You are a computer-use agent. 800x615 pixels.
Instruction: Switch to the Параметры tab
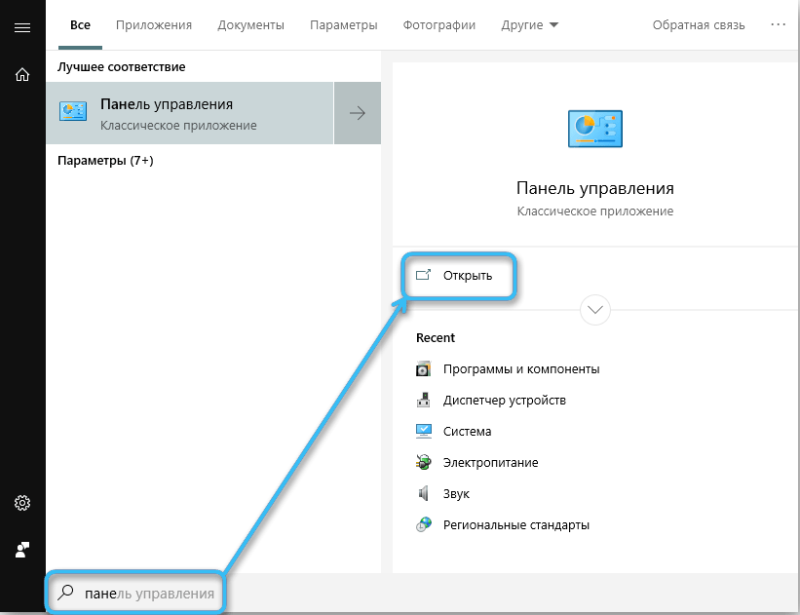pos(343,25)
